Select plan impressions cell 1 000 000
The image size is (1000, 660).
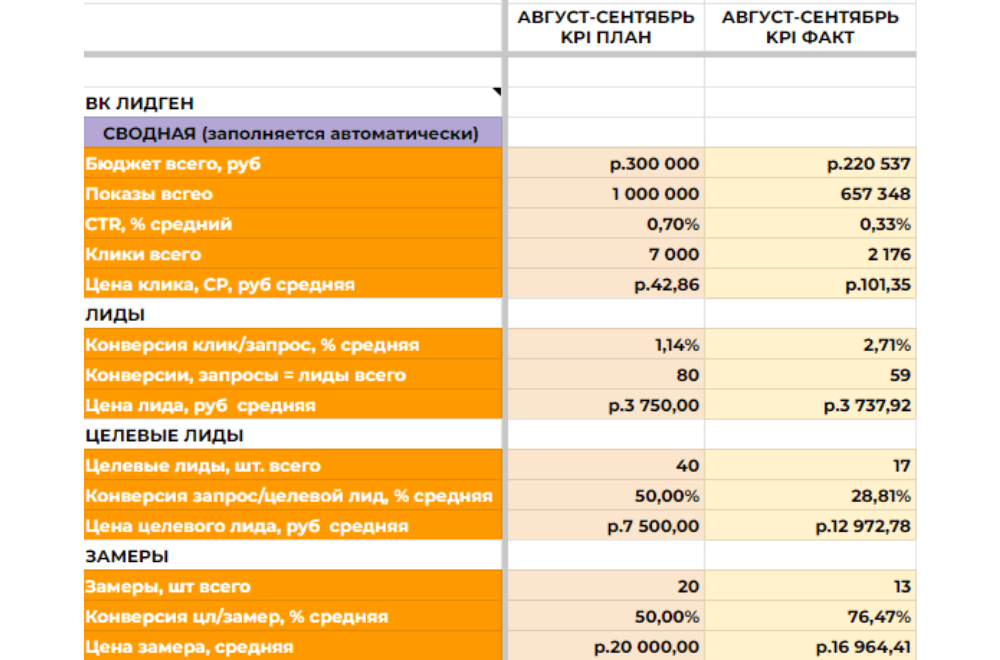coord(606,193)
